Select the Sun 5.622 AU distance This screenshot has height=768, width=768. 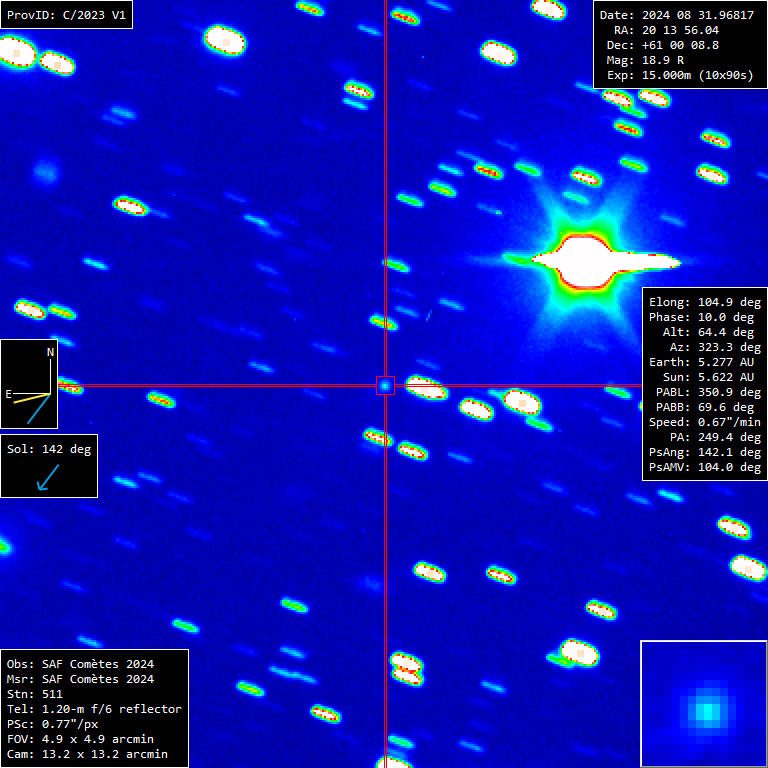pos(709,377)
